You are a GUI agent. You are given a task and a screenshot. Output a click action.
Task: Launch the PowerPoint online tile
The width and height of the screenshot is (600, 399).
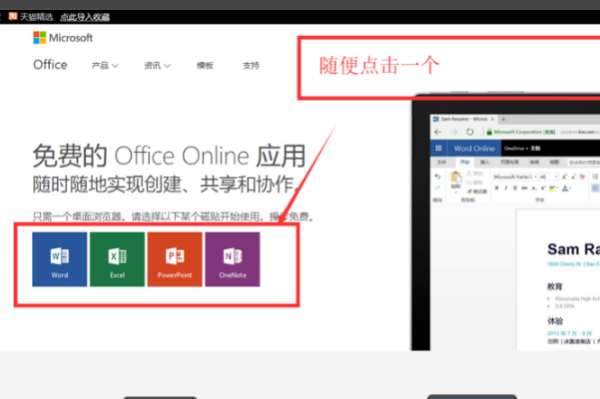point(175,259)
